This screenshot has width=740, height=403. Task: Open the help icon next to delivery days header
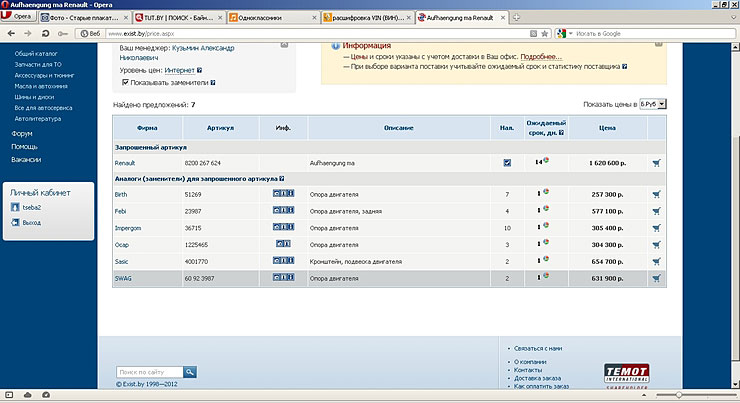click(561, 133)
